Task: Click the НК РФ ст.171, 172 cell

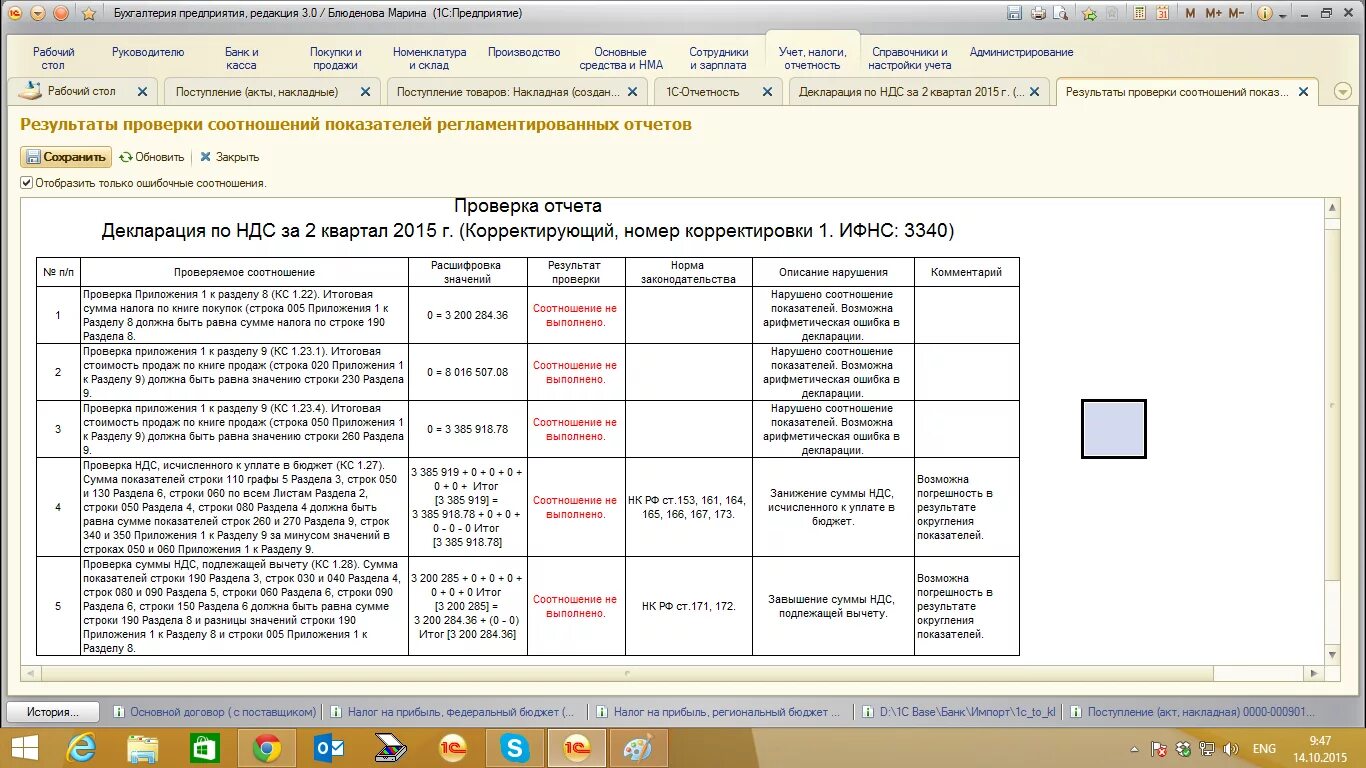Action: pos(689,606)
